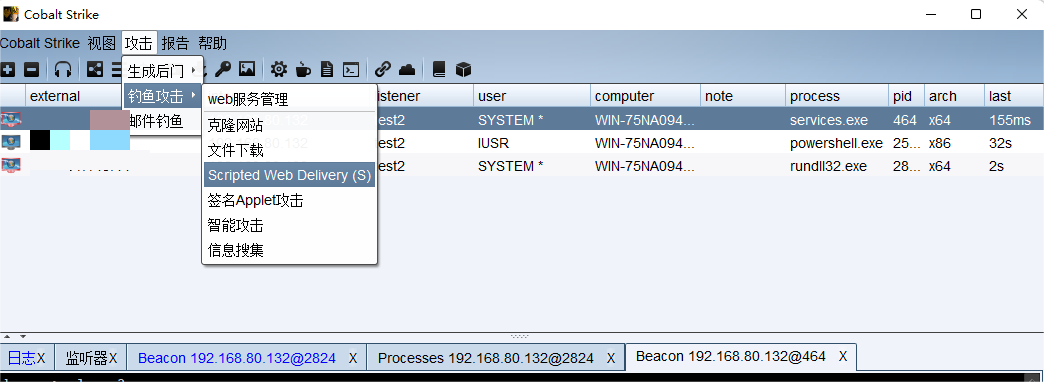The width and height of the screenshot is (1044, 382).
Task: Click the minus Disconnect toolbar icon
Action: tap(31, 69)
